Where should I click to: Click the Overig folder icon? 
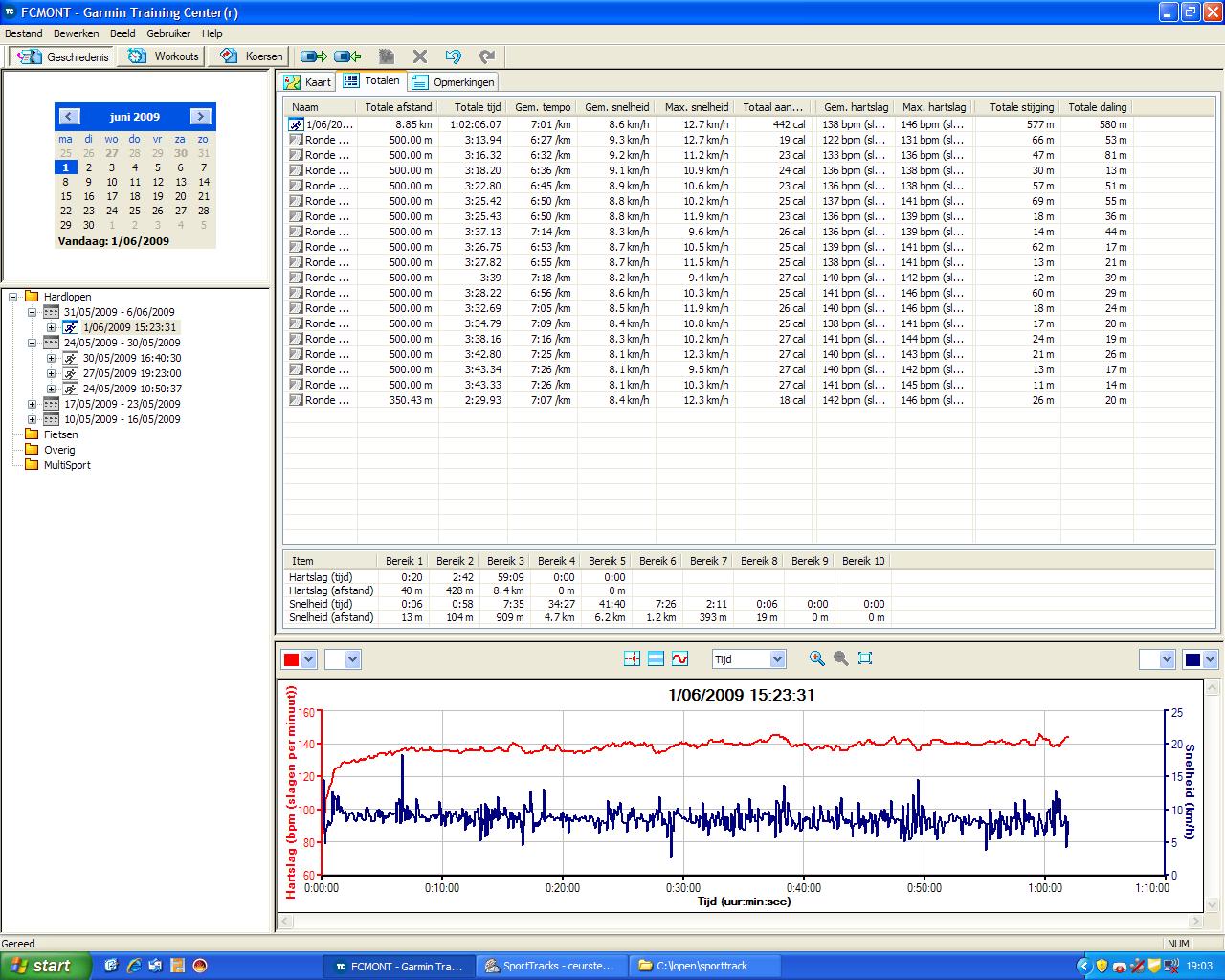32,450
